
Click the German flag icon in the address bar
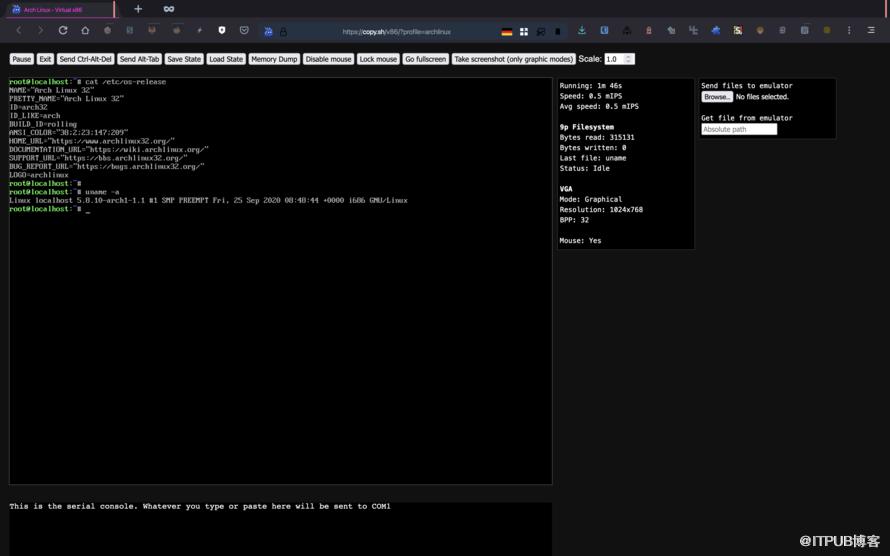[507, 32]
